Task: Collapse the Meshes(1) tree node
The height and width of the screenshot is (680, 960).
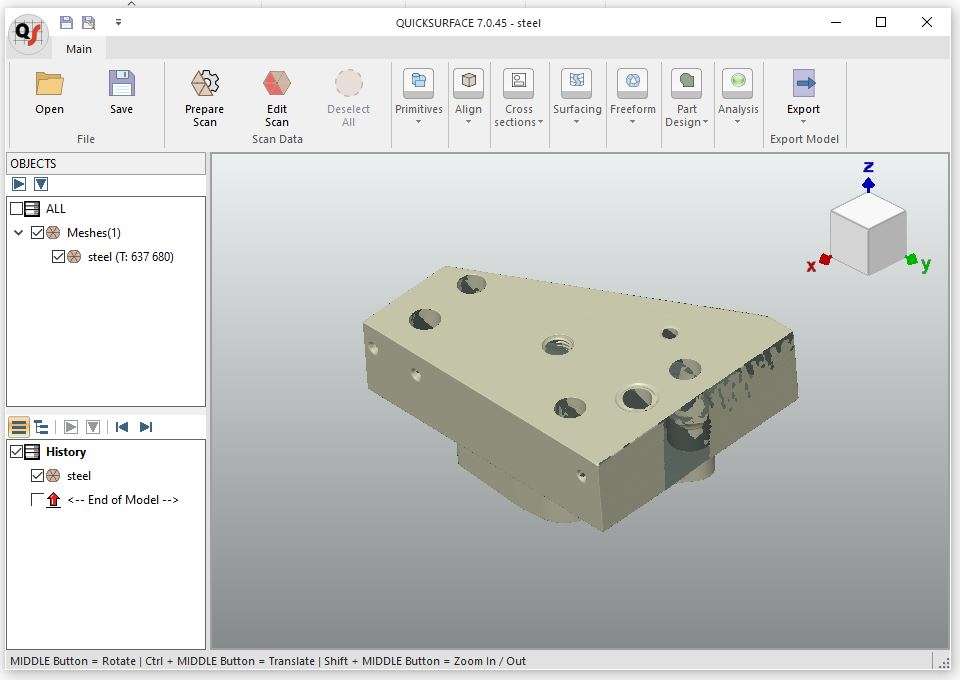Action: tap(18, 233)
